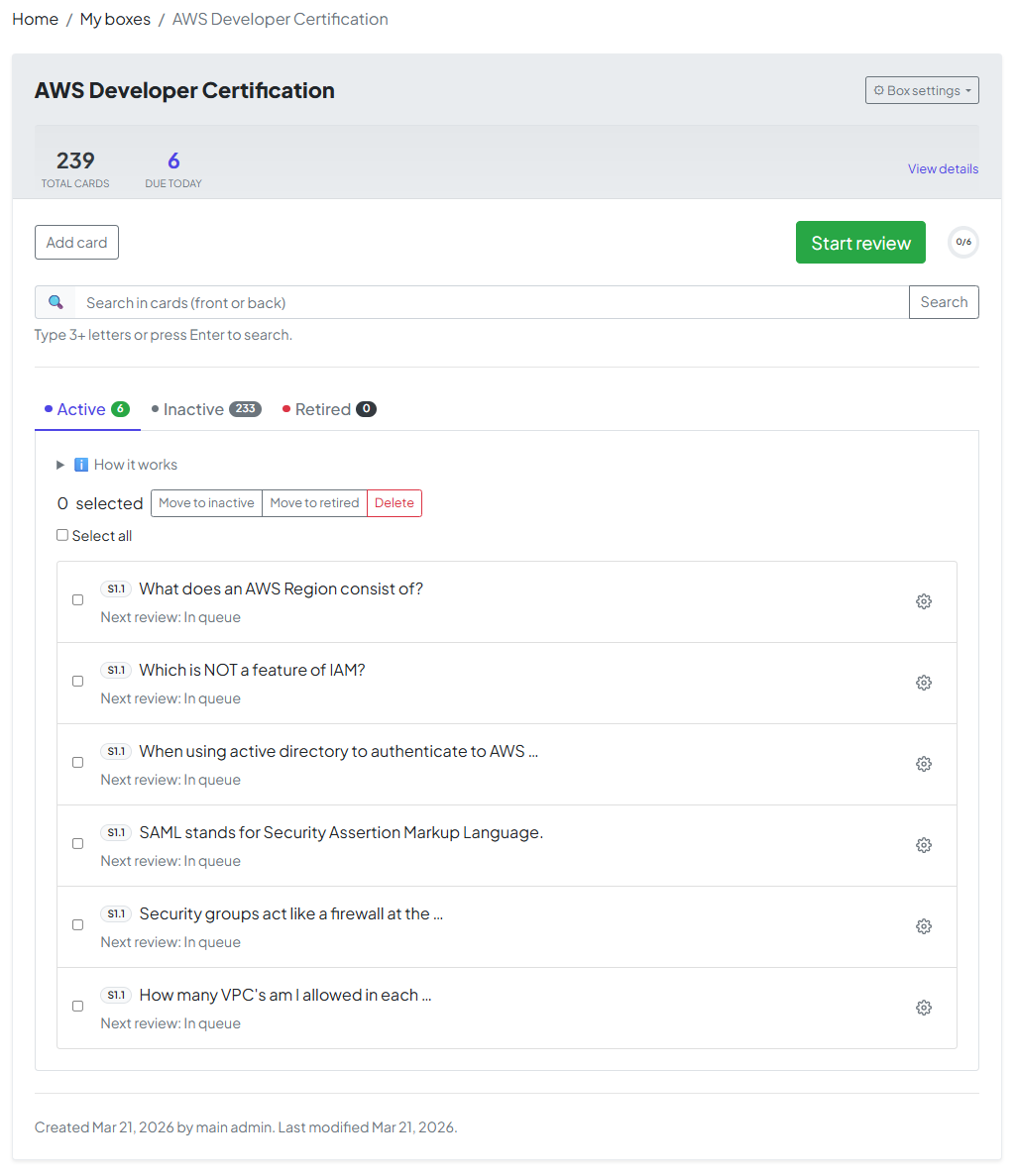Click the 0/6 review progress circle

tap(962, 243)
